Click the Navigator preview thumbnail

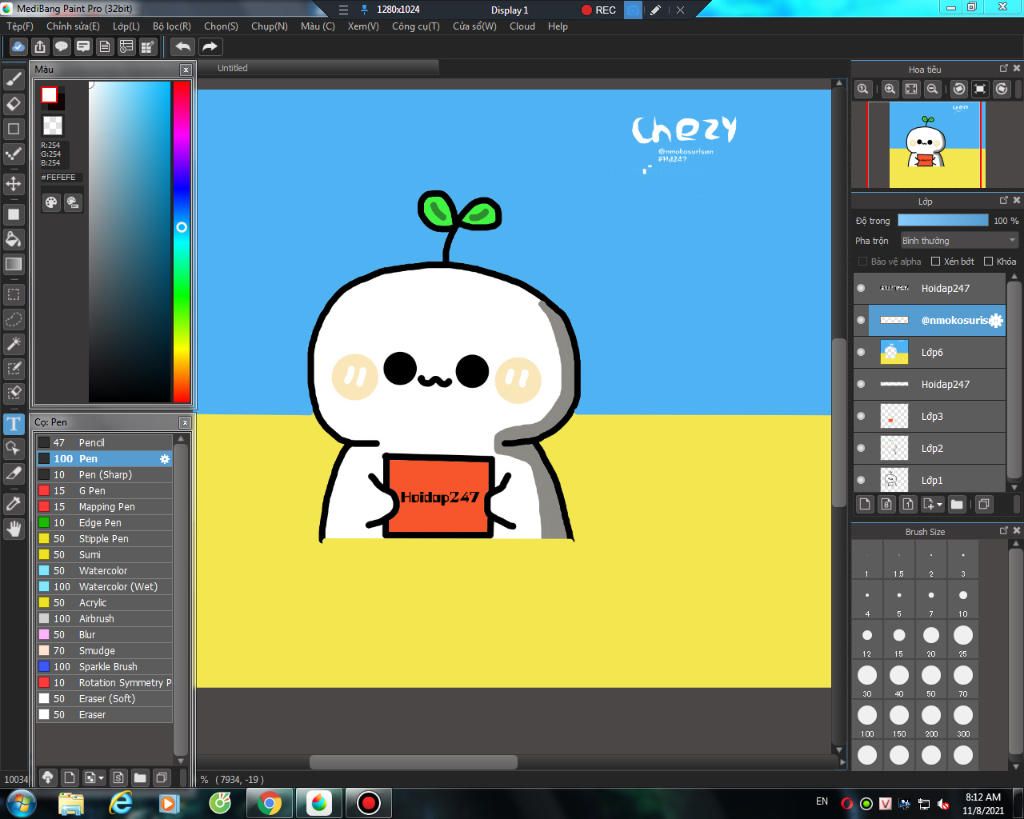click(x=935, y=145)
